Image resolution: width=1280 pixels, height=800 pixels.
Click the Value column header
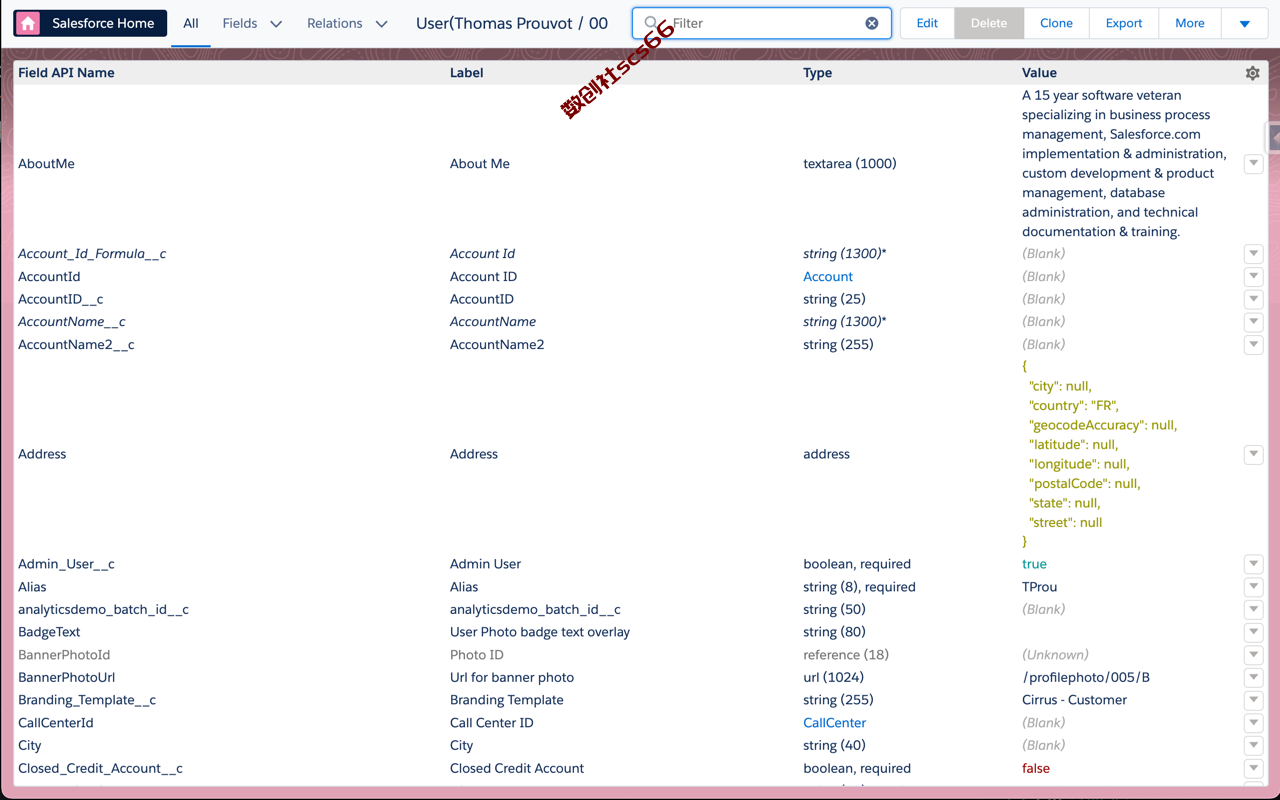[1039, 73]
